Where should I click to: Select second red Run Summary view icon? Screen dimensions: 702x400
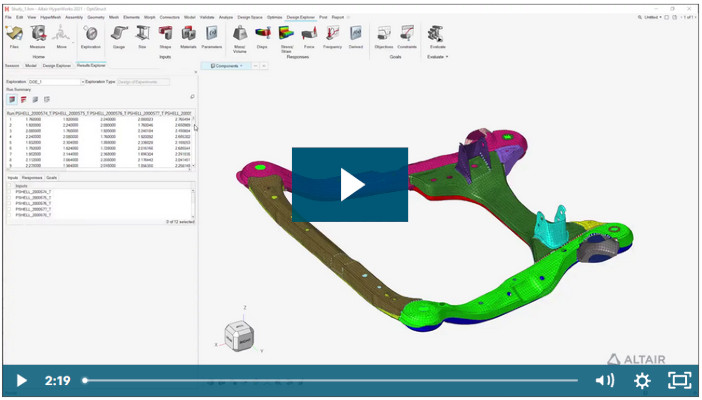click(x=24, y=99)
